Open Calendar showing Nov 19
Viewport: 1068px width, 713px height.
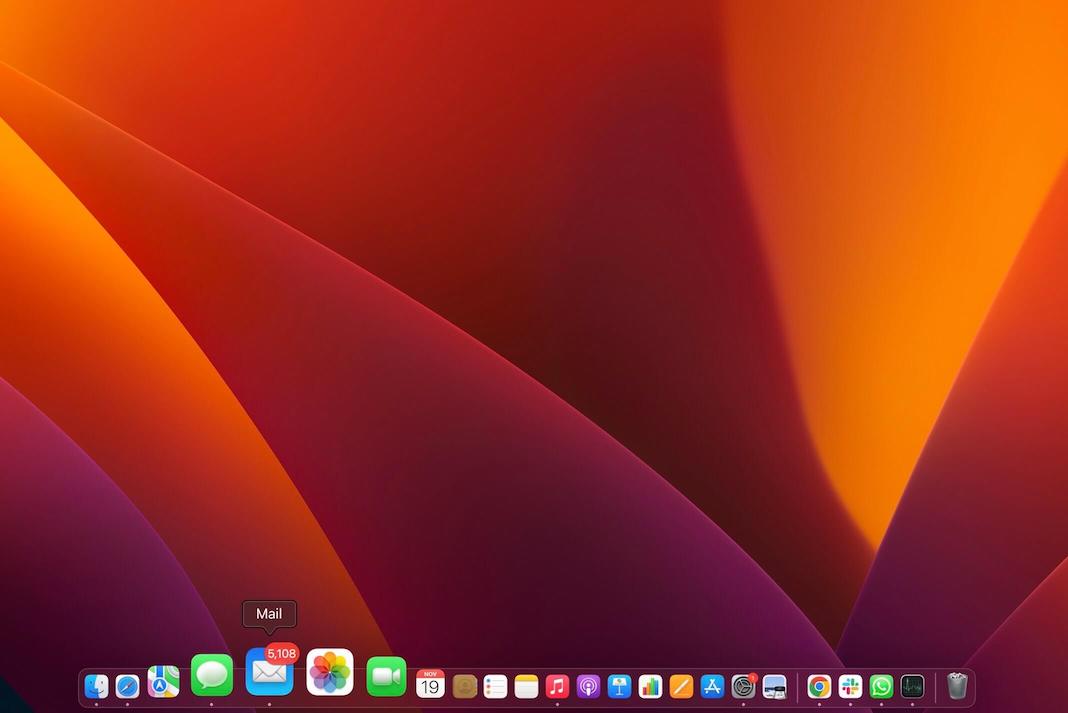tap(430, 684)
